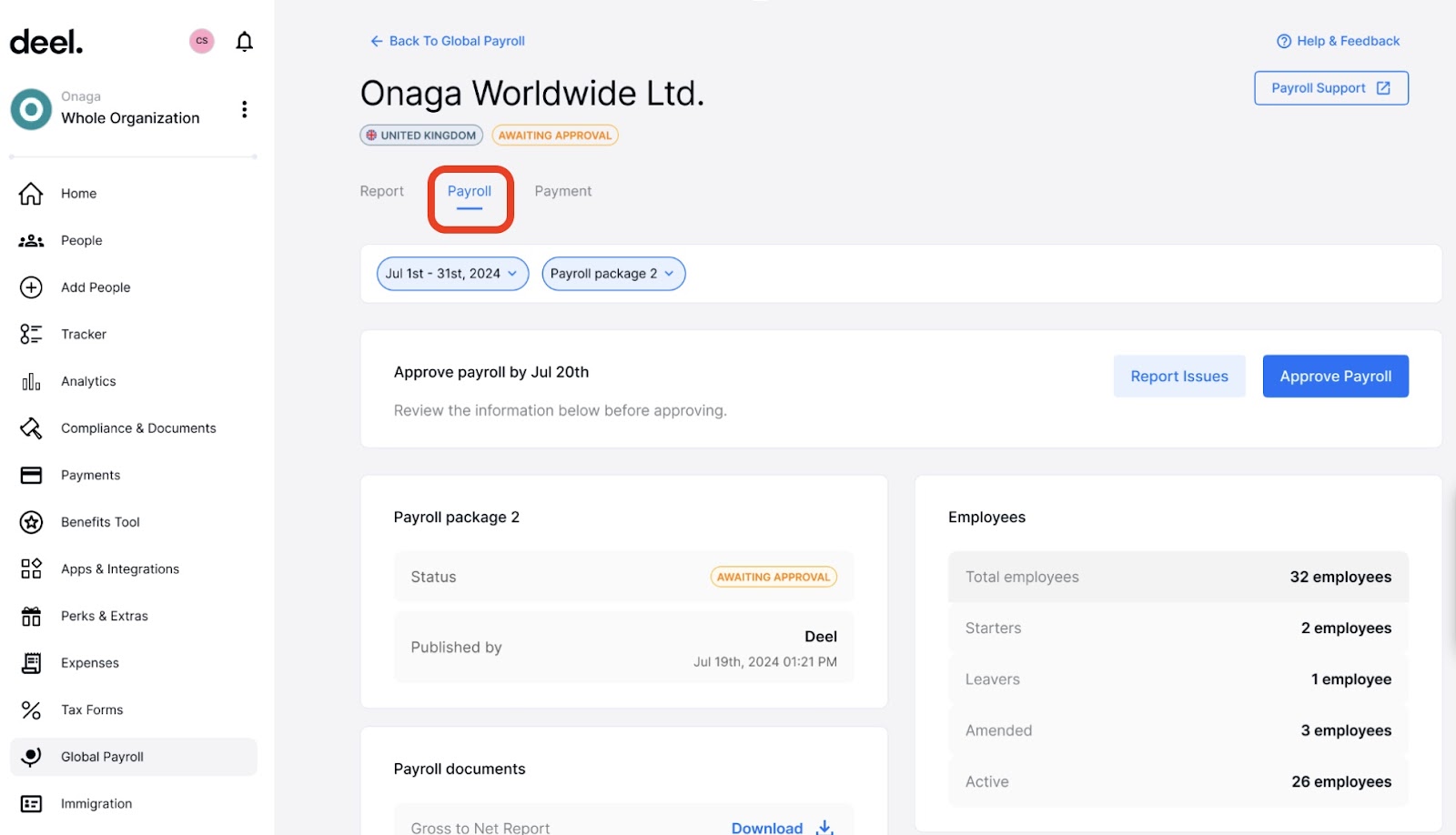Open the Help & Feedback link

tap(1338, 41)
